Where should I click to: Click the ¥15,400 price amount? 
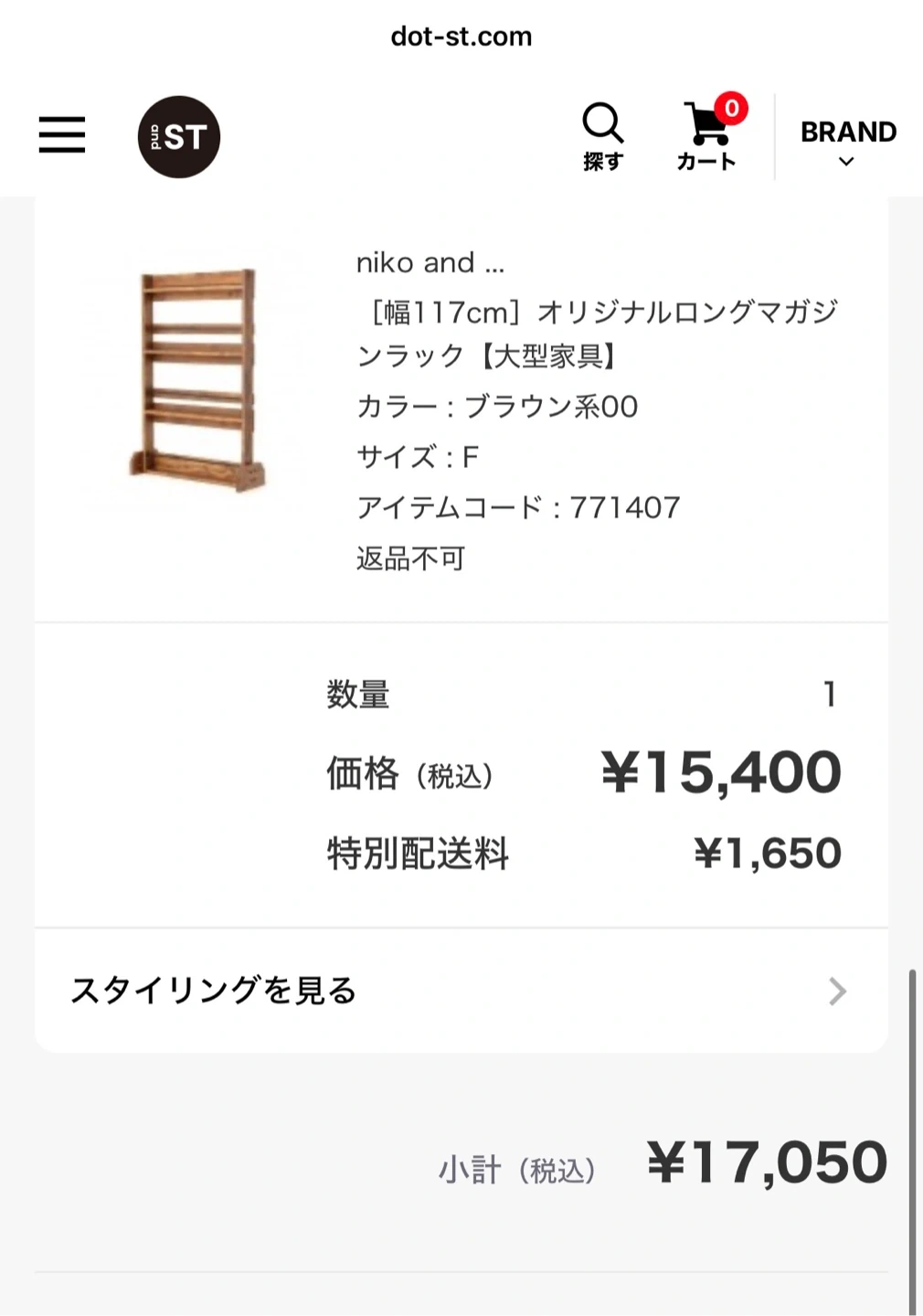721,773
